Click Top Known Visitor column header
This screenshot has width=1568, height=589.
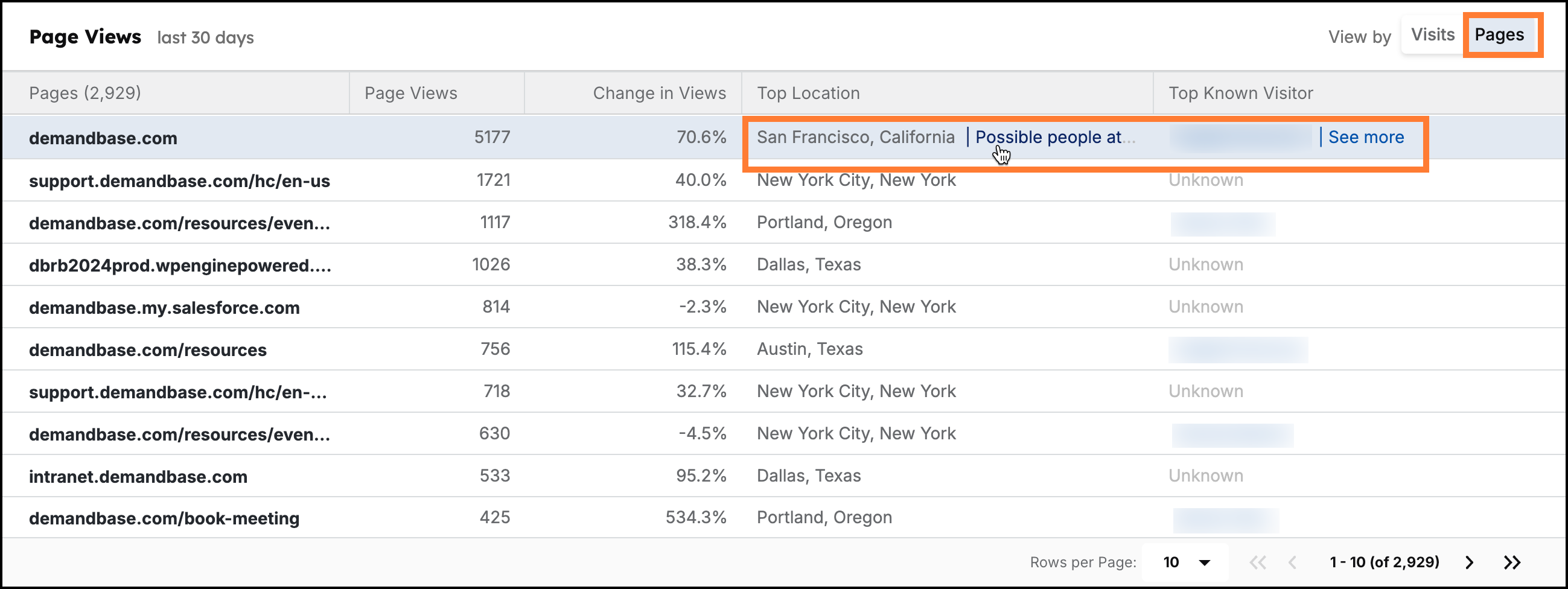tap(1240, 93)
